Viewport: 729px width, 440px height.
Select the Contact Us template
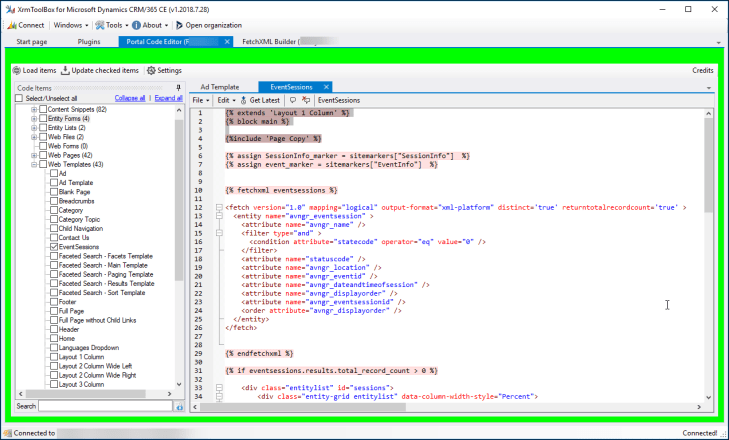coord(73,237)
